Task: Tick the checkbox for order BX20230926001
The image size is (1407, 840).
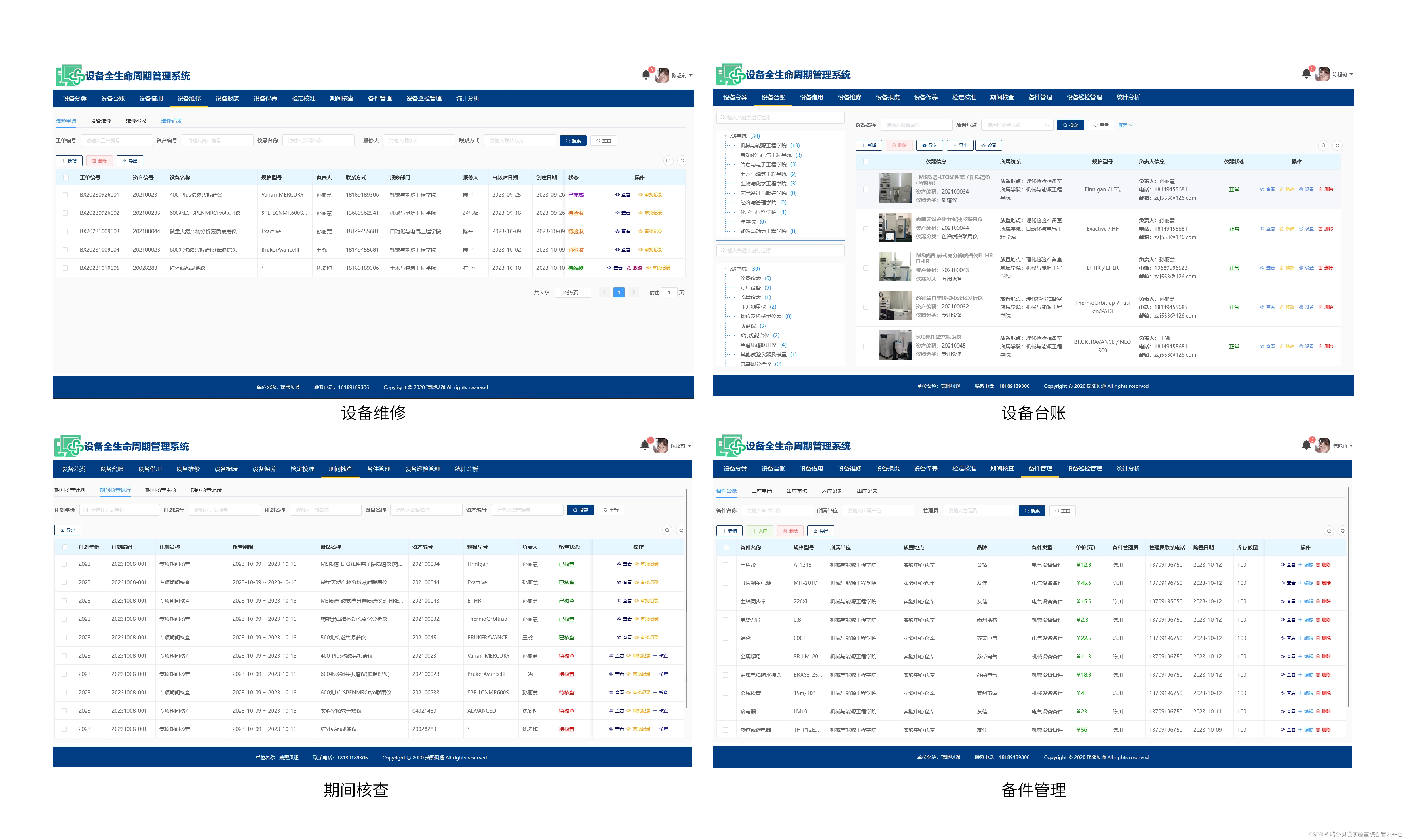Action: point(66,195)
